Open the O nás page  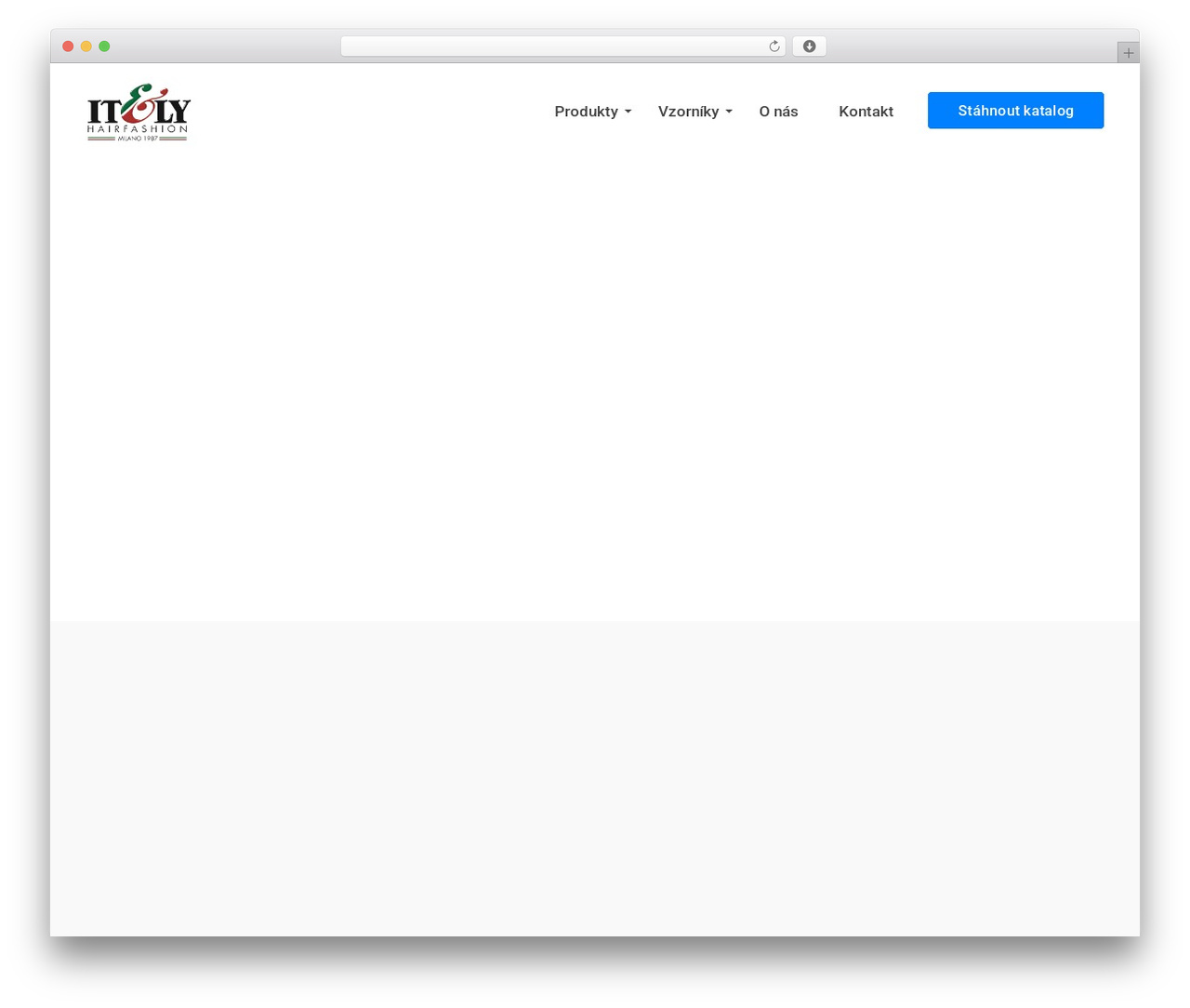coord(778,112)
